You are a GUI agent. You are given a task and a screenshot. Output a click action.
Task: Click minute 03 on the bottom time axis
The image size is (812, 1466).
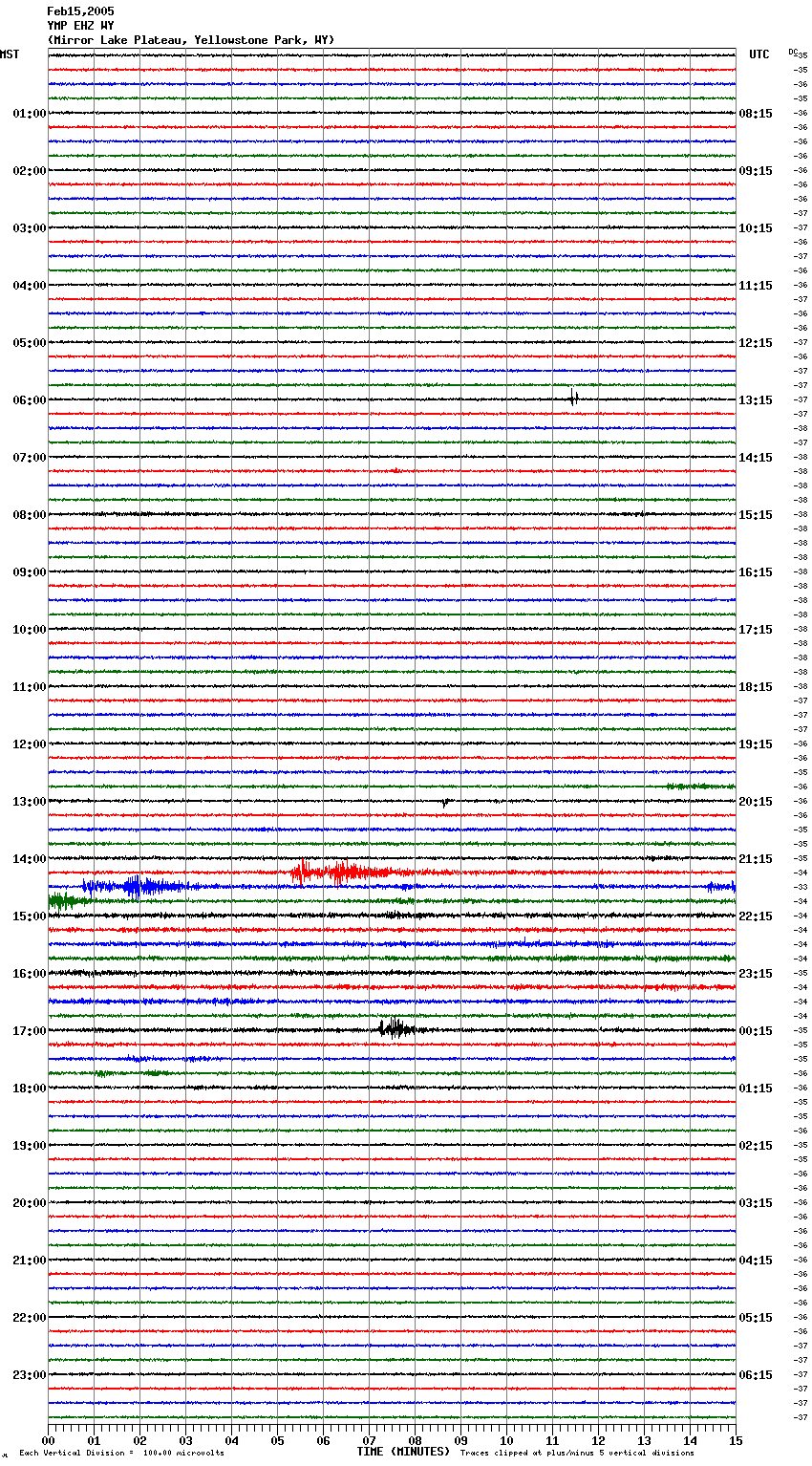tap(185, 1440)
